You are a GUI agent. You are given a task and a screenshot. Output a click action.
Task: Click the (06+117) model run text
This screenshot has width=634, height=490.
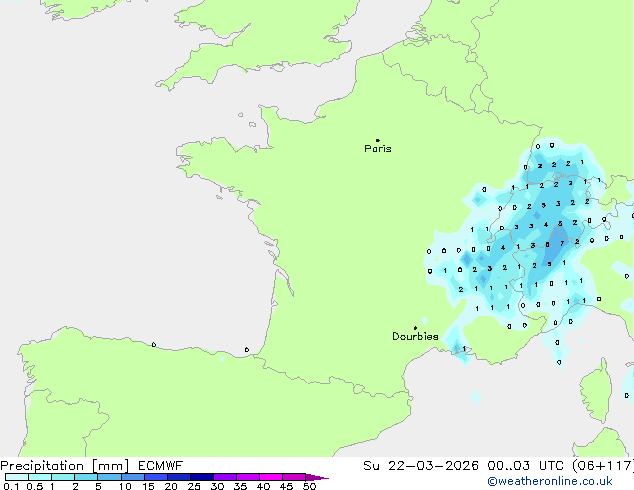[x=603, y=466]
